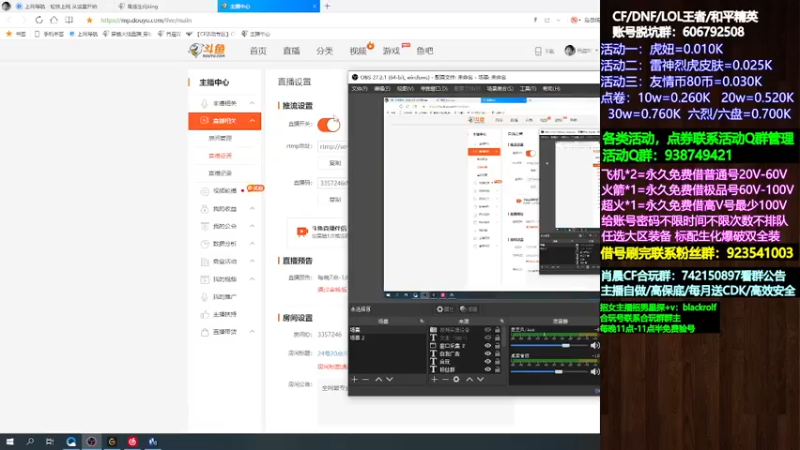
Task: Toggle the live broadcast switch off
Action: 329,124
